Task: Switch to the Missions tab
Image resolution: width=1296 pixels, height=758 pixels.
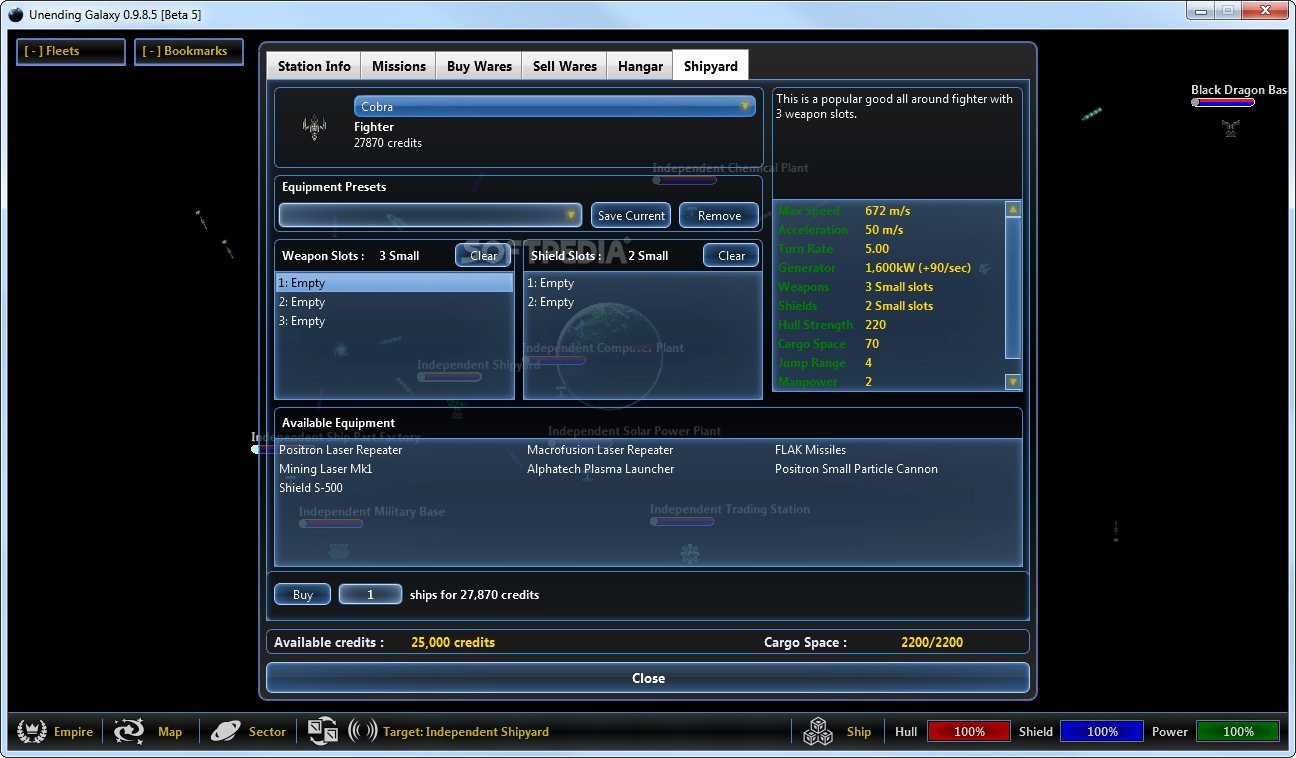Action: (399, 66)
